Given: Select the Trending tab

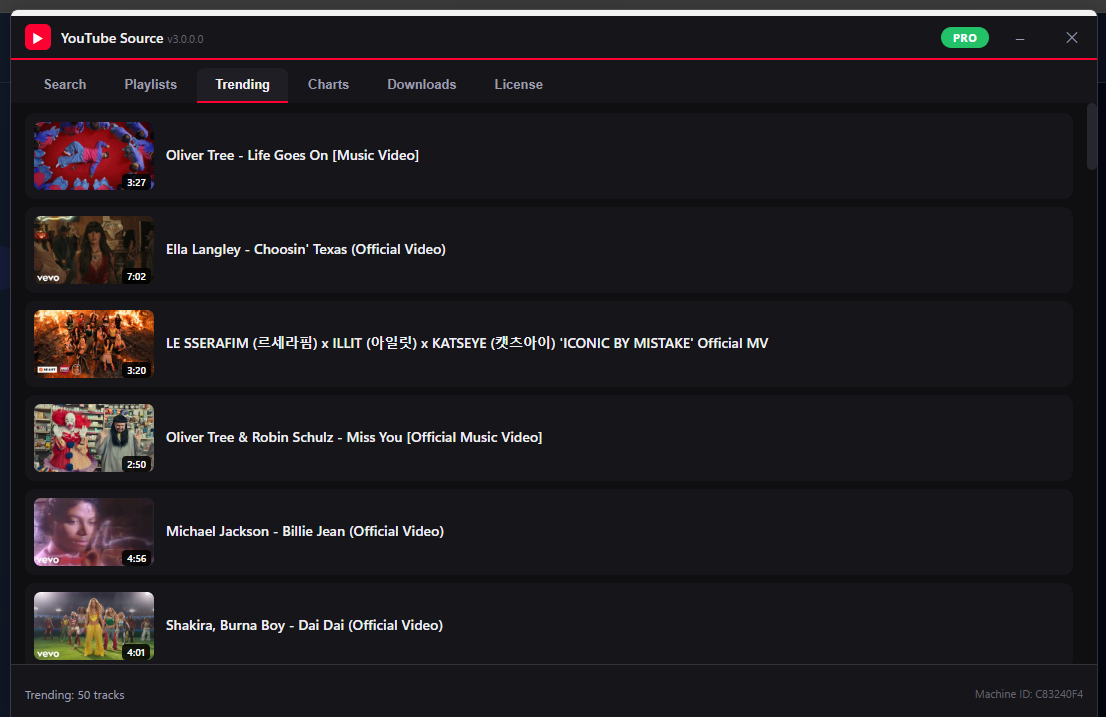Looking at the screenshot, I should 242,85.
